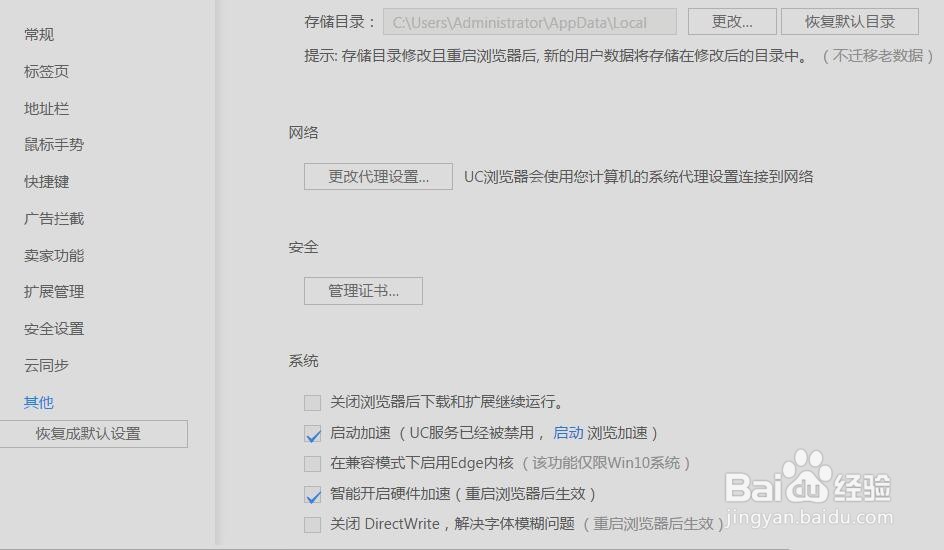Click the 存储目录 label
Screen dimensions: 944x550
click(x=340, y=22)
